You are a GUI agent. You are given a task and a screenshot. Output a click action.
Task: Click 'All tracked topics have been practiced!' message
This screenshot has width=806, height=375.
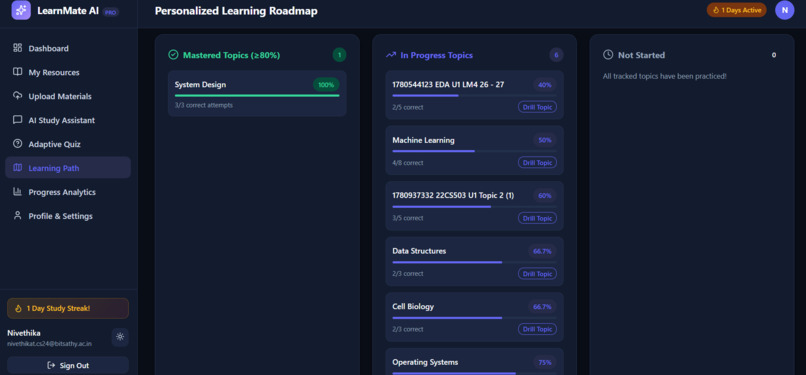[x=664, y=76]
